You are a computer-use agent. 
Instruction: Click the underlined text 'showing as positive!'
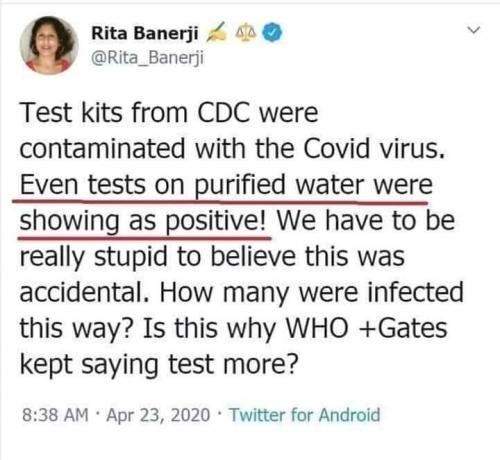click(x=143, y=221)
